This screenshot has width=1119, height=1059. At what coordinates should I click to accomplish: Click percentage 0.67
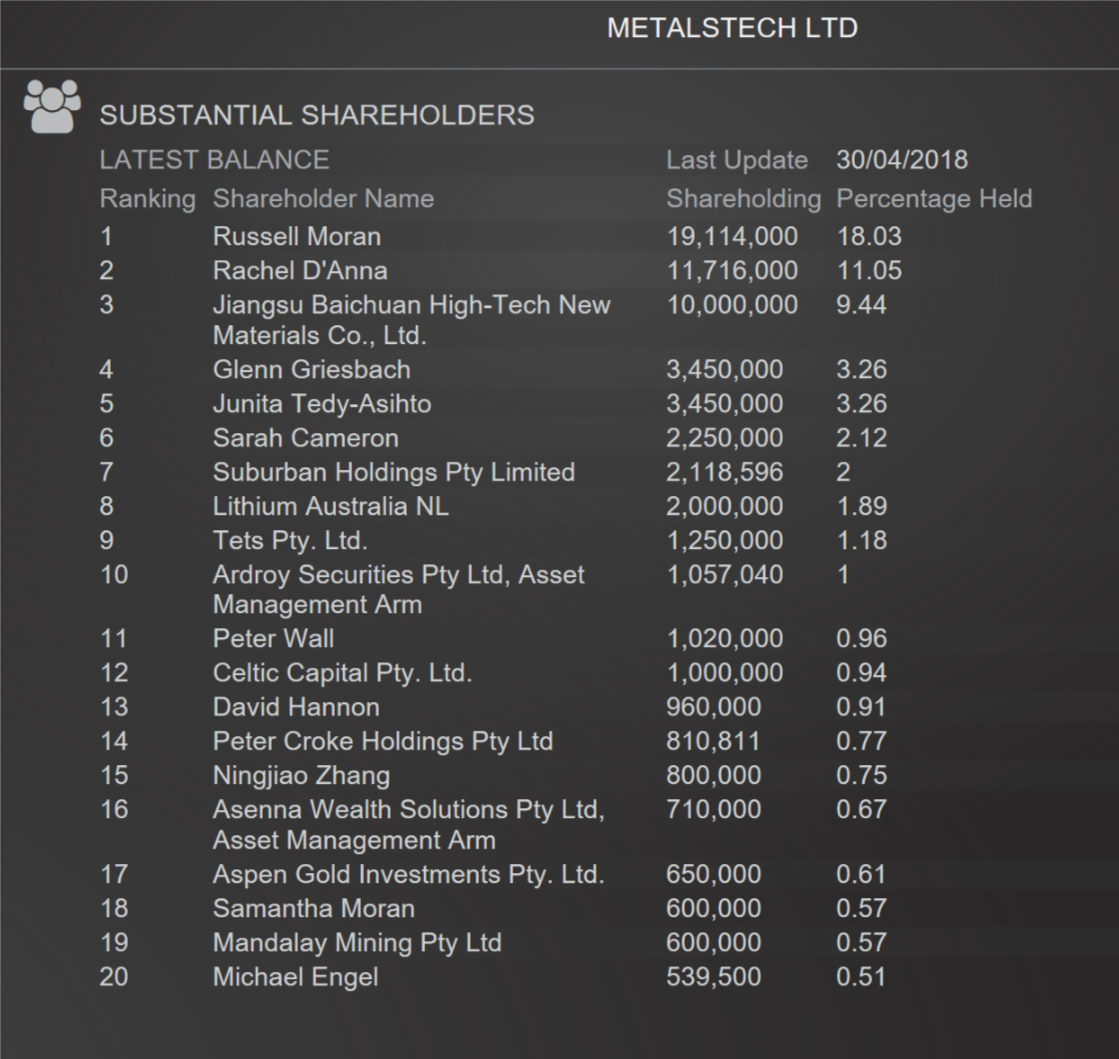click(861, 810)
